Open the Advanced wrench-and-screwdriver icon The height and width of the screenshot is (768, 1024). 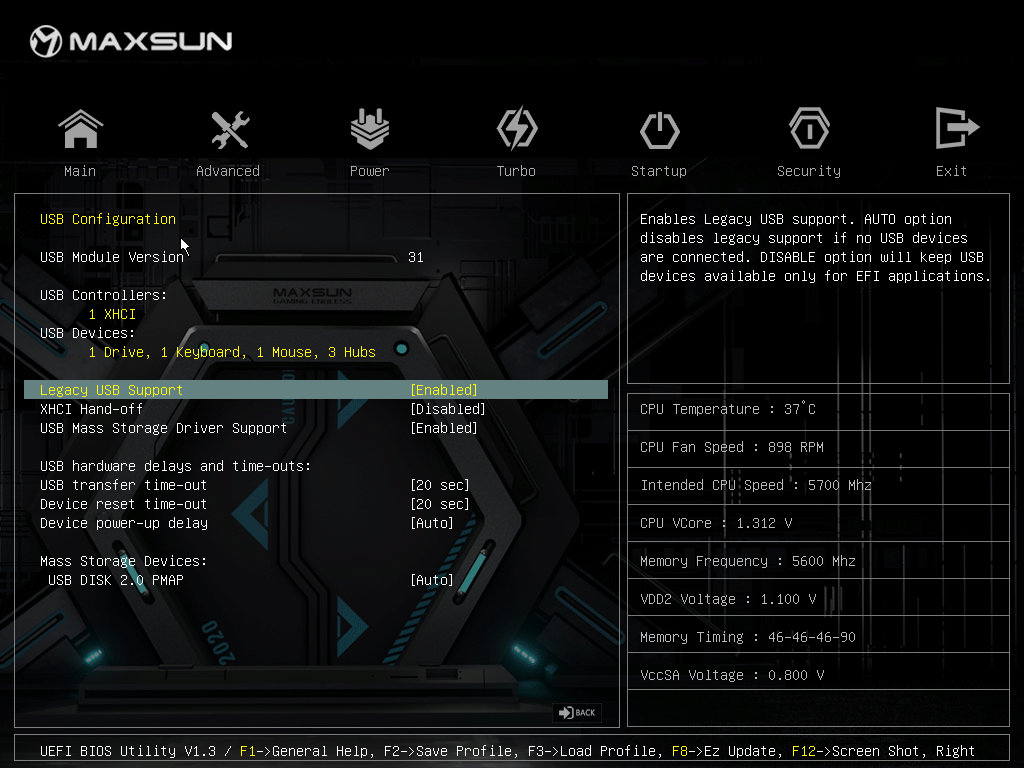click(229, 129)
